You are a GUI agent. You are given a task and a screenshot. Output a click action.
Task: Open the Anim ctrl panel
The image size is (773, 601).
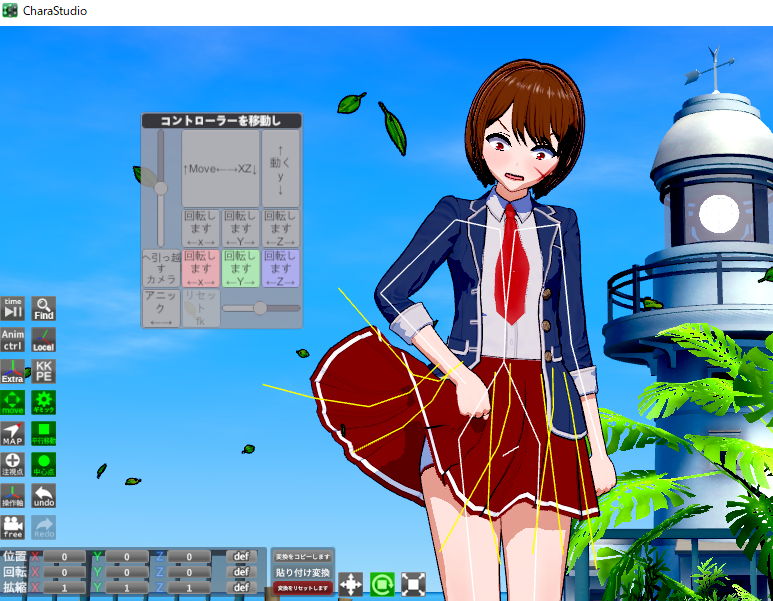pyautogui.click(x=13, y=339)
